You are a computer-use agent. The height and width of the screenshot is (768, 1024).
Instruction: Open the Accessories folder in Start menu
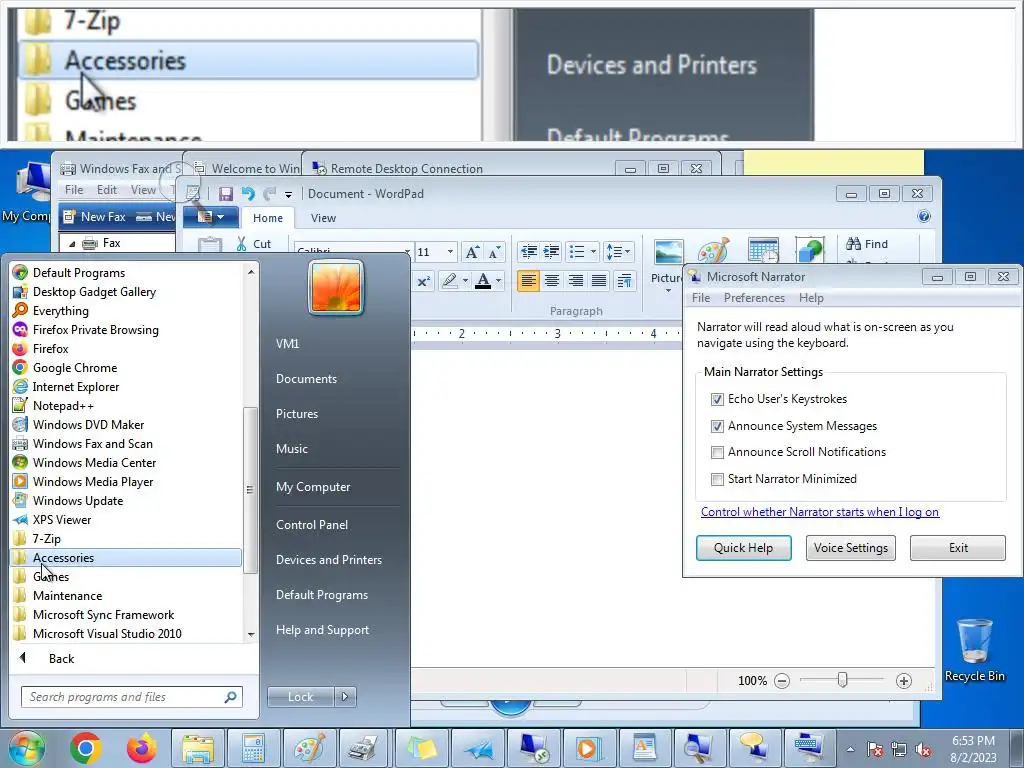(126, 558)
